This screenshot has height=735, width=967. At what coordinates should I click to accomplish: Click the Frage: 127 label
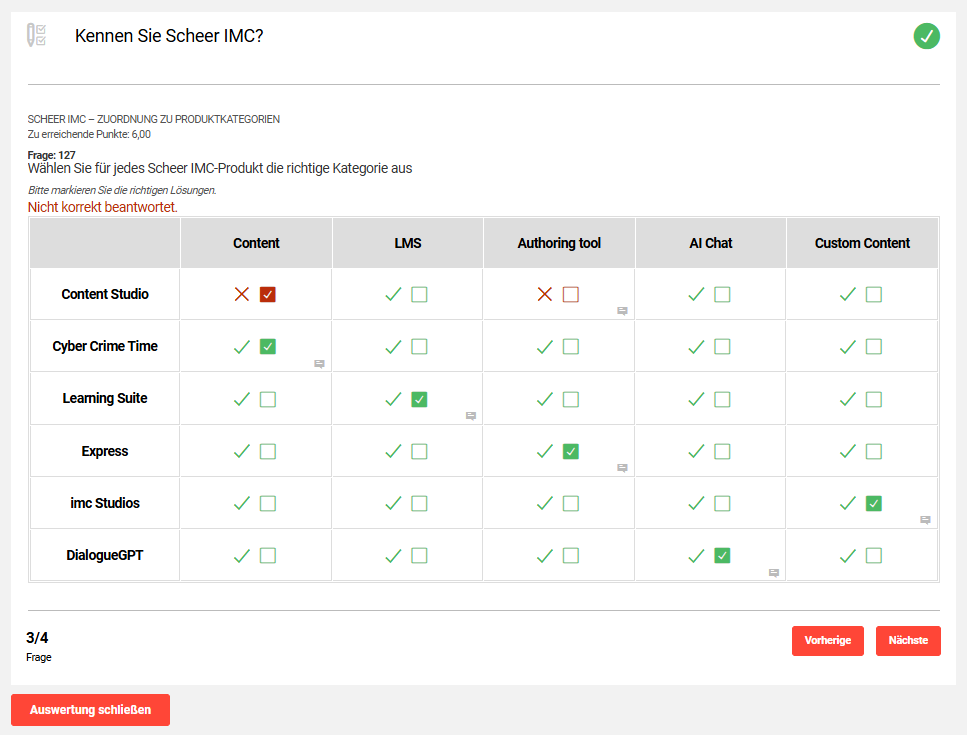point(51,155)
